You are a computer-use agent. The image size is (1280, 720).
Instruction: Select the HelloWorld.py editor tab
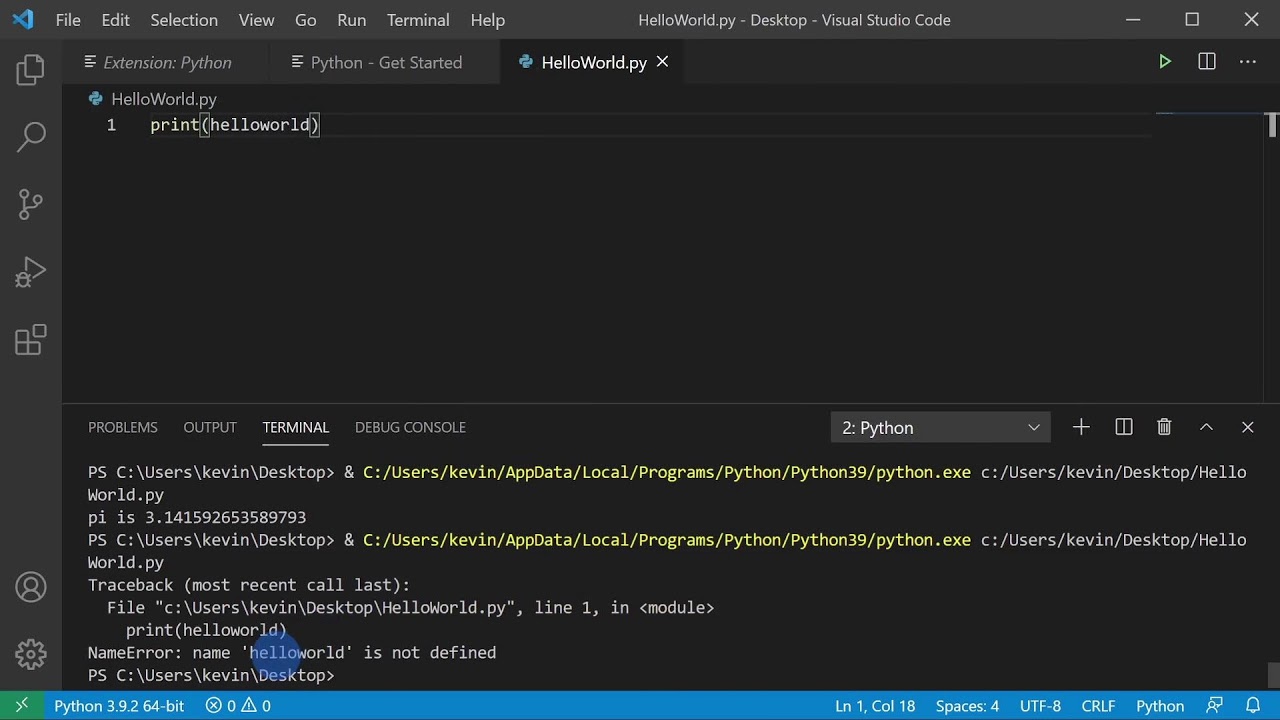pos(593,62)
